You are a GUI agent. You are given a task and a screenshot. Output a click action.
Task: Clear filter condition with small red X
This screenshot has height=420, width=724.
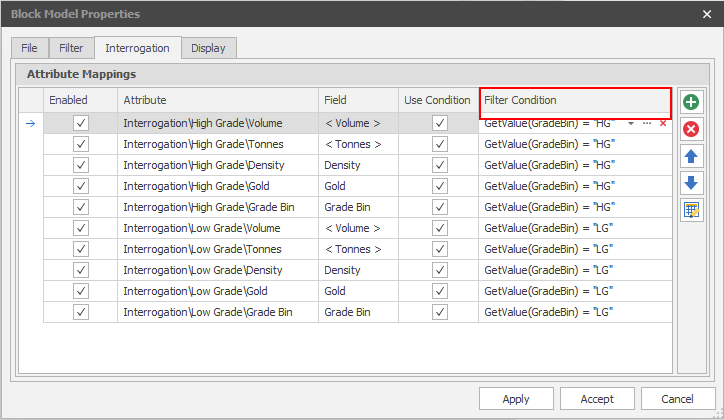(x=662, y=123)
